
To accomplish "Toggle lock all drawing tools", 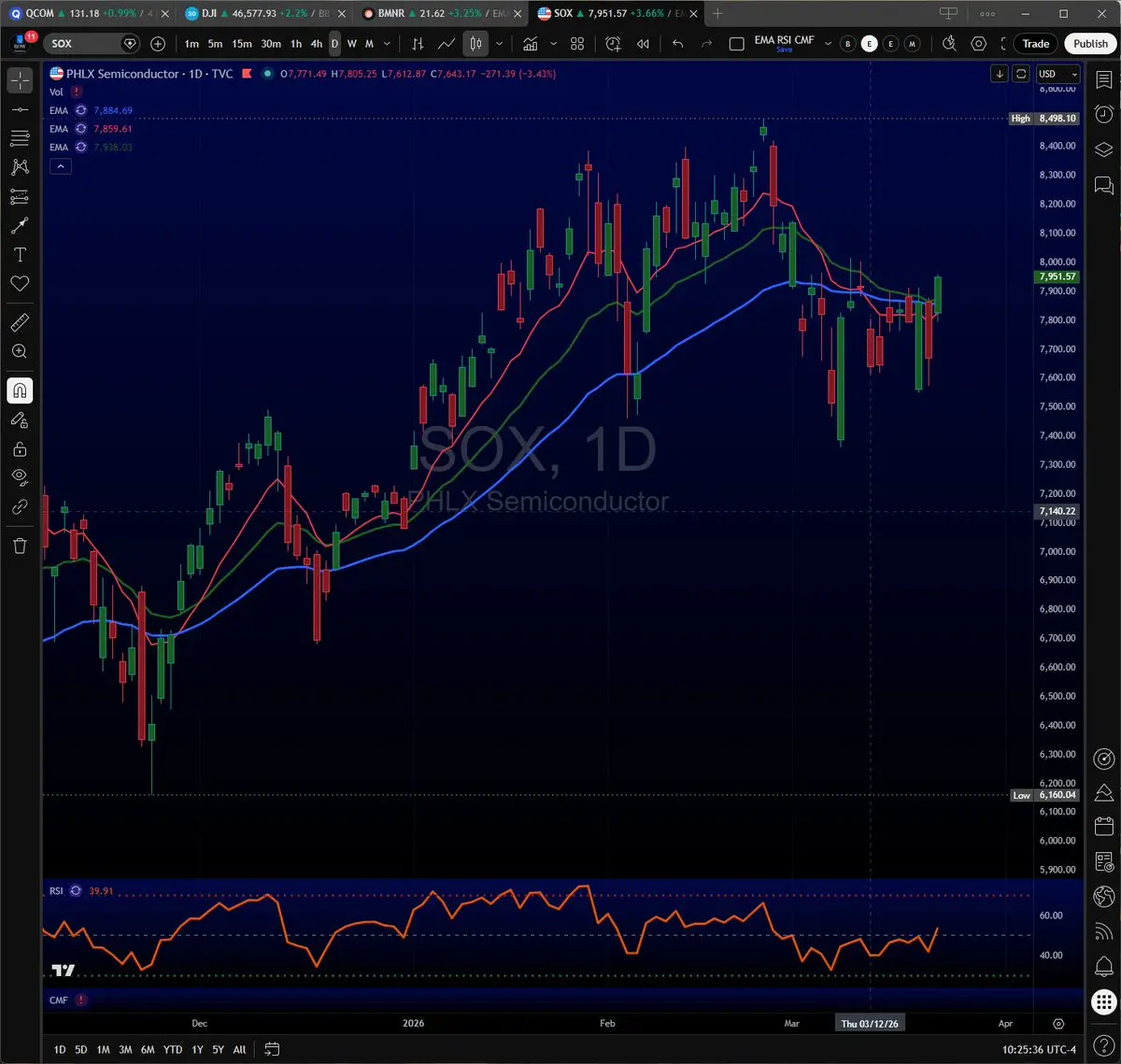I will pos(20,449).
